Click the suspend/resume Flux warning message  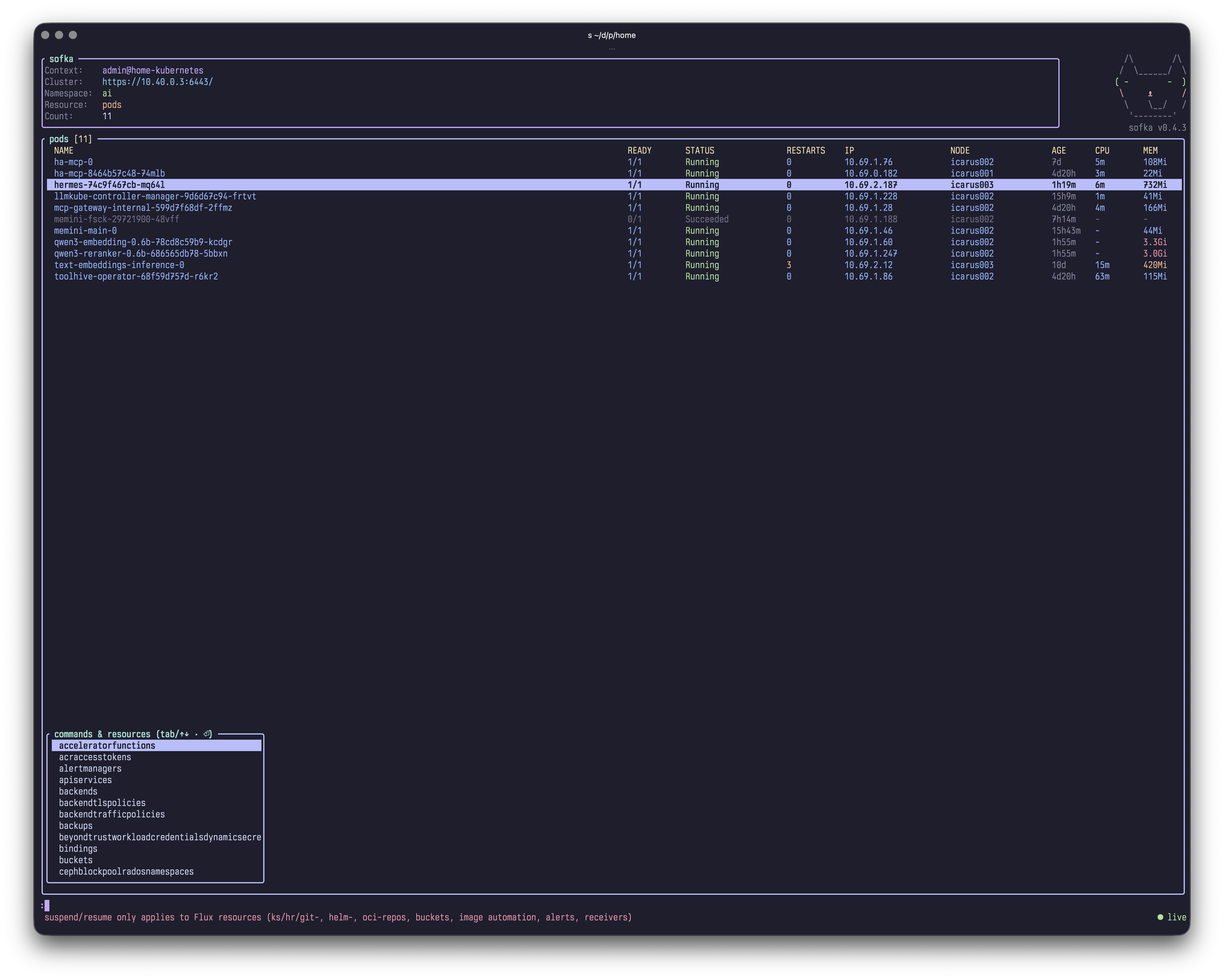point(338,917)
